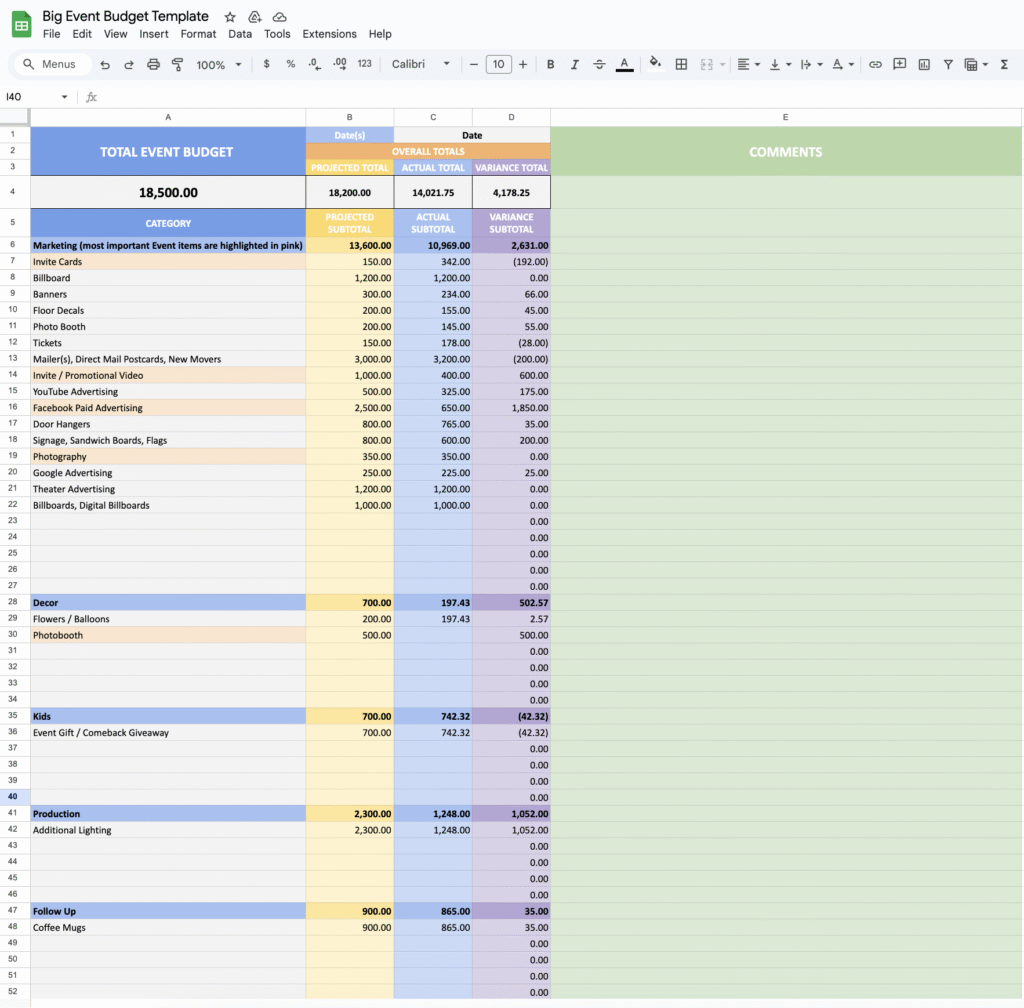
Task: Open the Tools menu
Action: [277, 34]
